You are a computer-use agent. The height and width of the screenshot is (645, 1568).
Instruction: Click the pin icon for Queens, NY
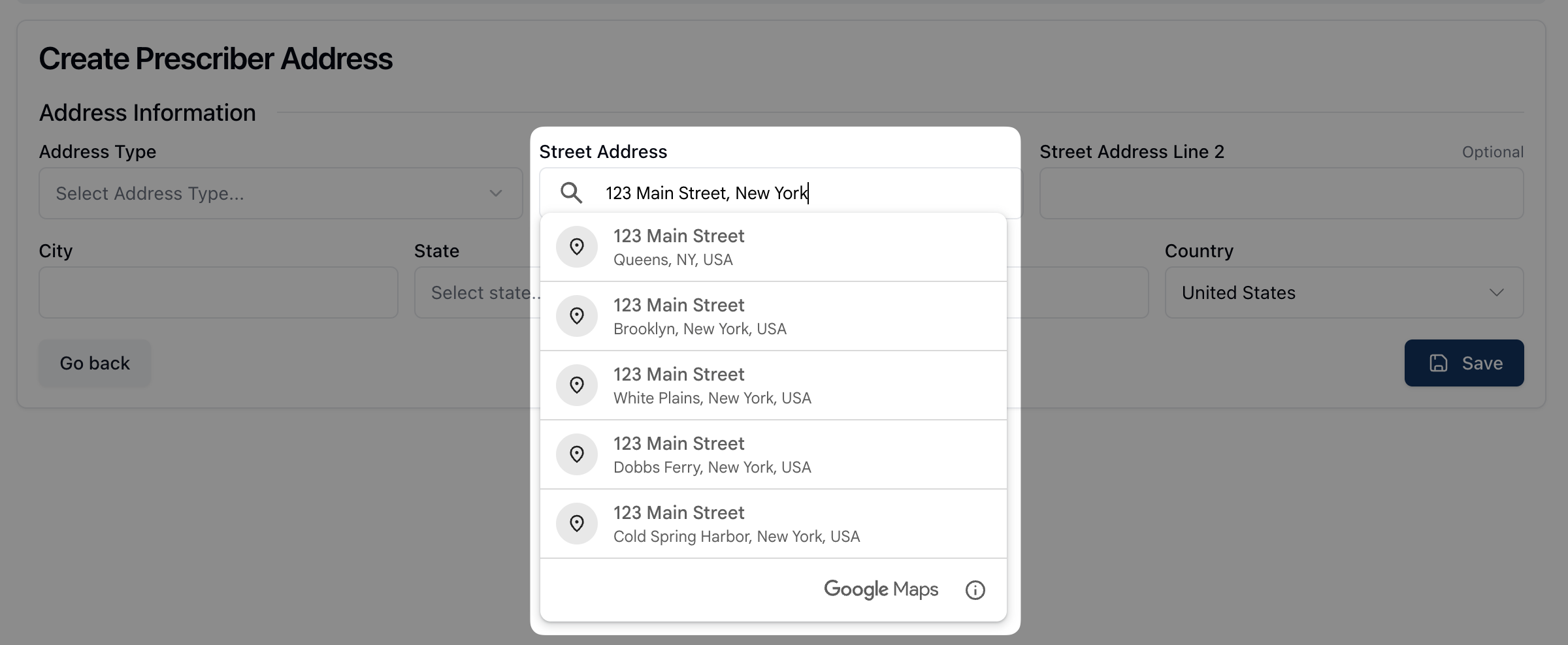pyautogui.click(x=576, y=247)
